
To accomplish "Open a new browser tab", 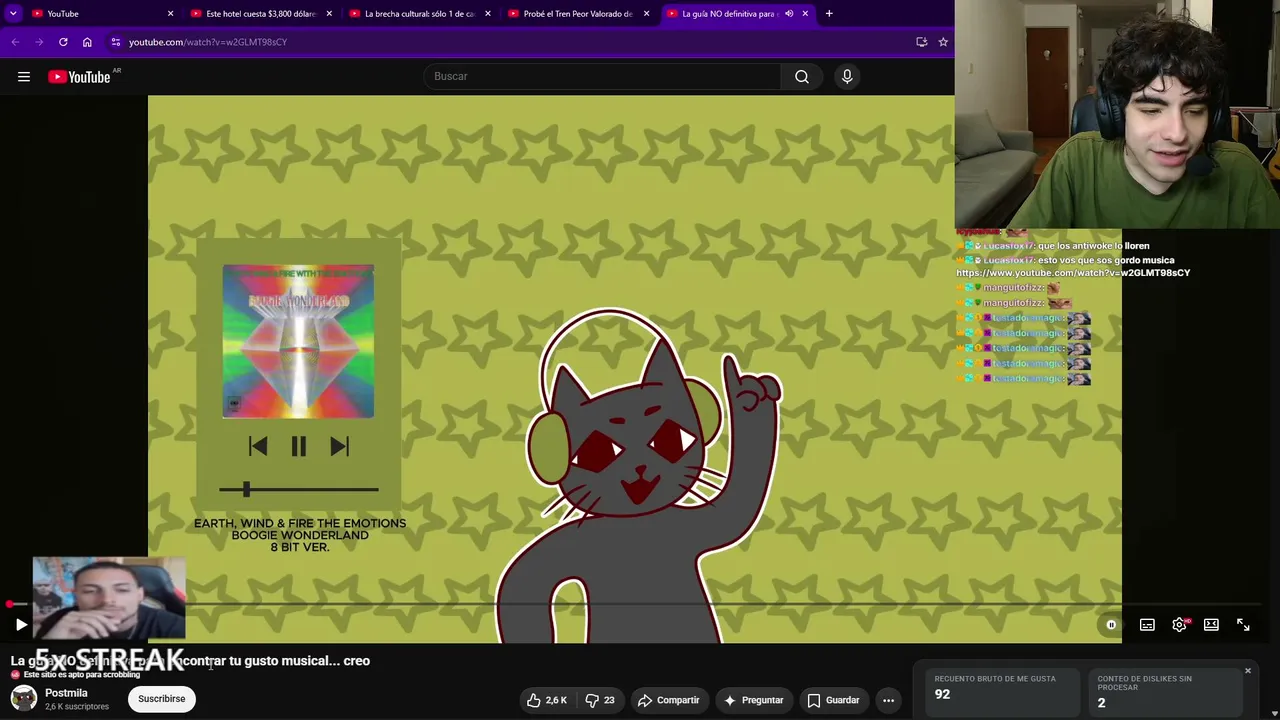I will [x=829, y=14].
